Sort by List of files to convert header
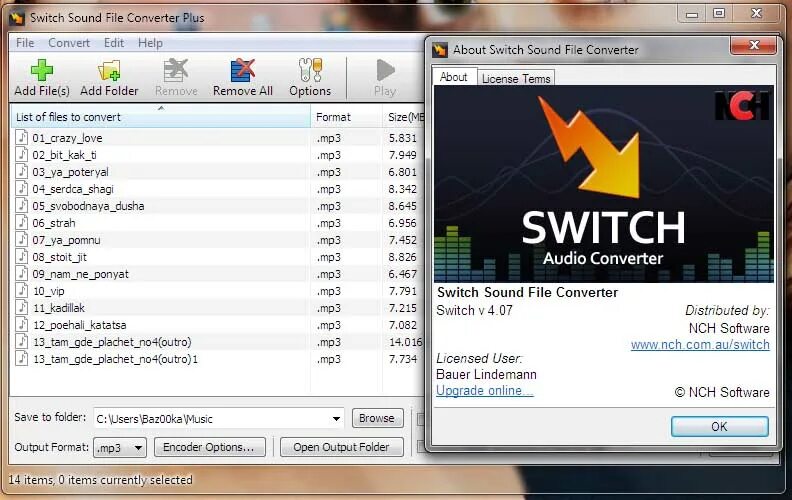Image resolution: width=792 pixels, height=500 pixels. (x=161, y=117)
